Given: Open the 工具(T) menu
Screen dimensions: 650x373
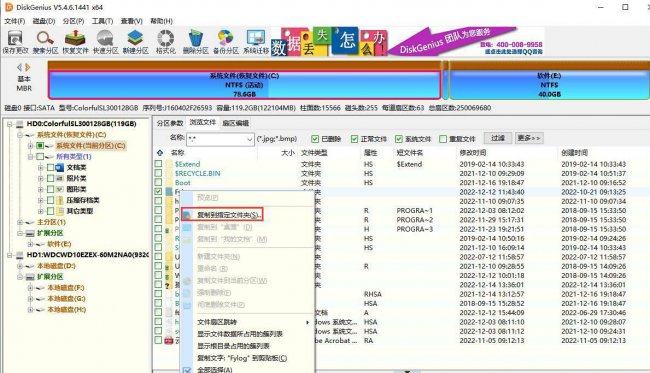Looking at the screenshot, I should pos(102,21).
